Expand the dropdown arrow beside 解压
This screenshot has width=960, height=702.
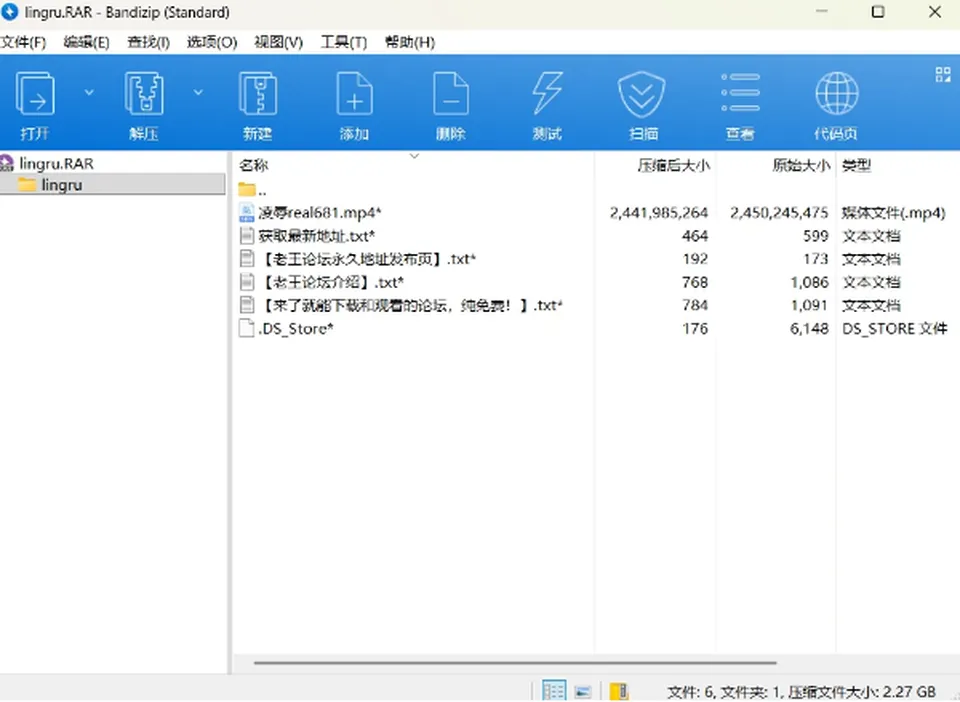tap(198, 92)
